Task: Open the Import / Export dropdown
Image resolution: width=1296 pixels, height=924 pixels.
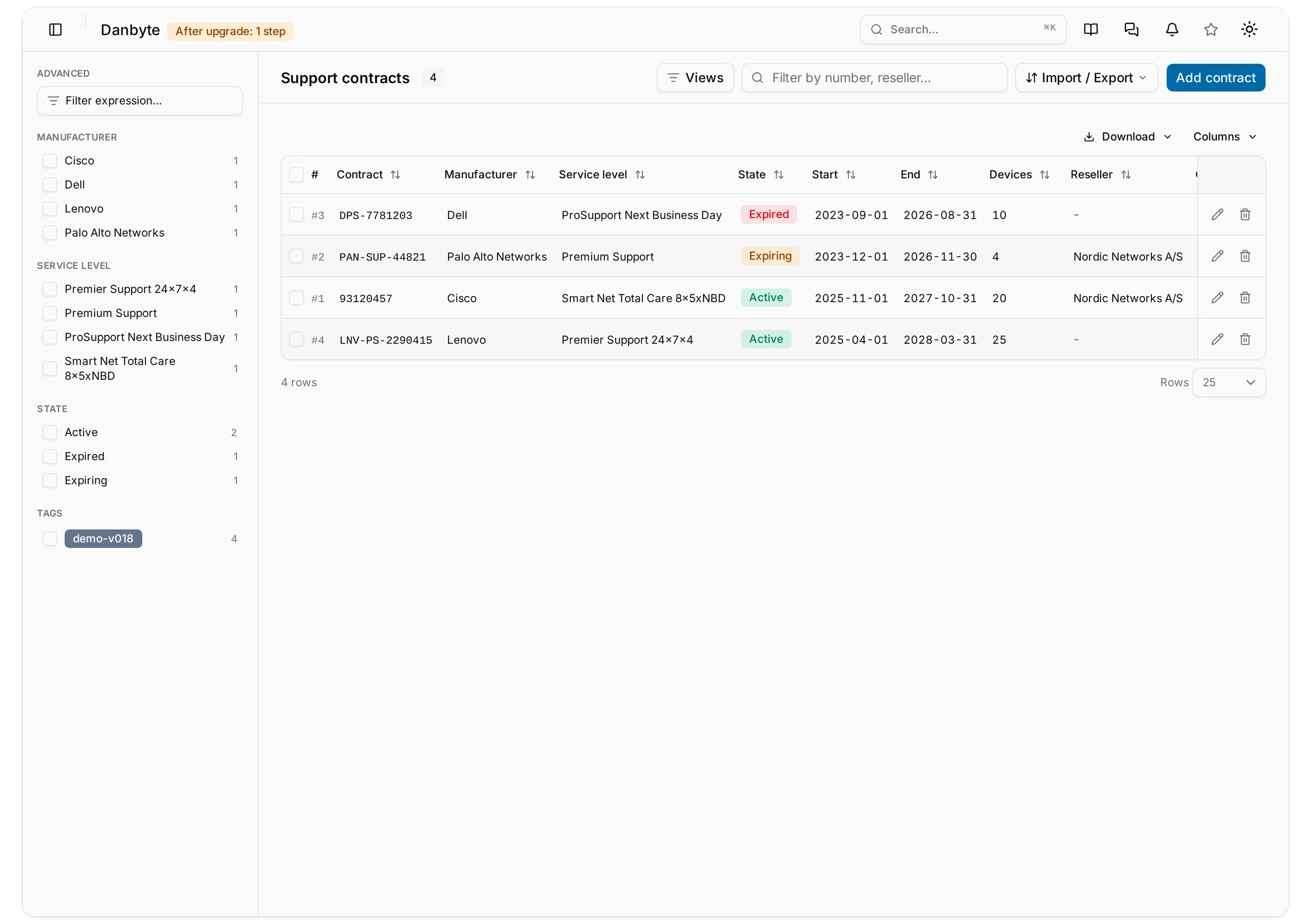Action: pos(1086,78)
